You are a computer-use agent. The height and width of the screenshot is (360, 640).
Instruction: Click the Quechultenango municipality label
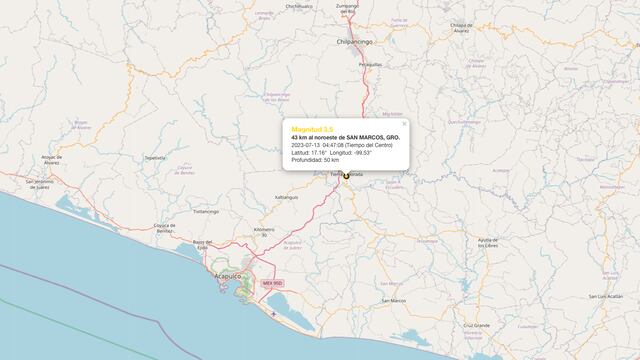tap(464, 122)
